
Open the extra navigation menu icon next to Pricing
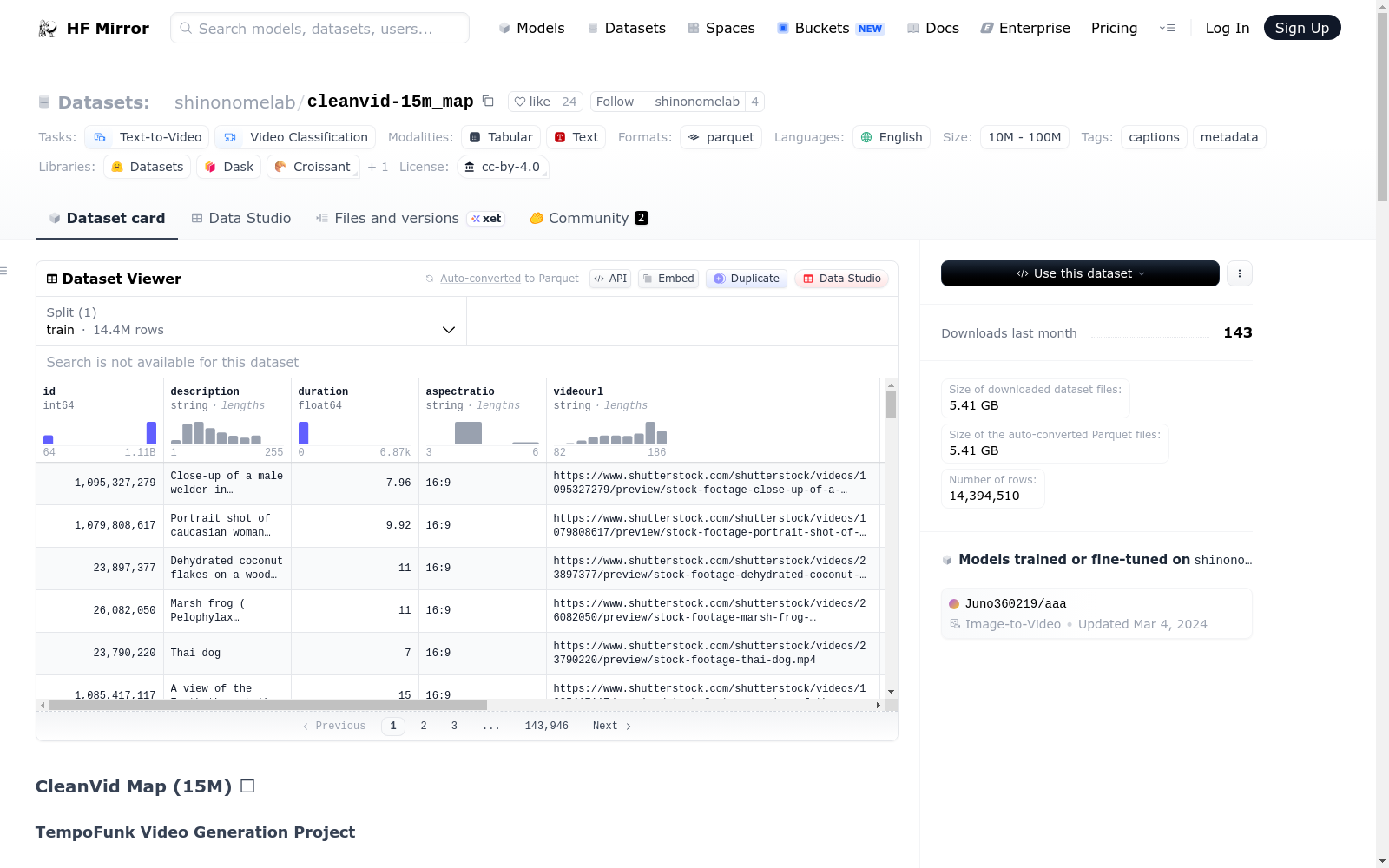pyautogui.click(x=1167, y=28)
